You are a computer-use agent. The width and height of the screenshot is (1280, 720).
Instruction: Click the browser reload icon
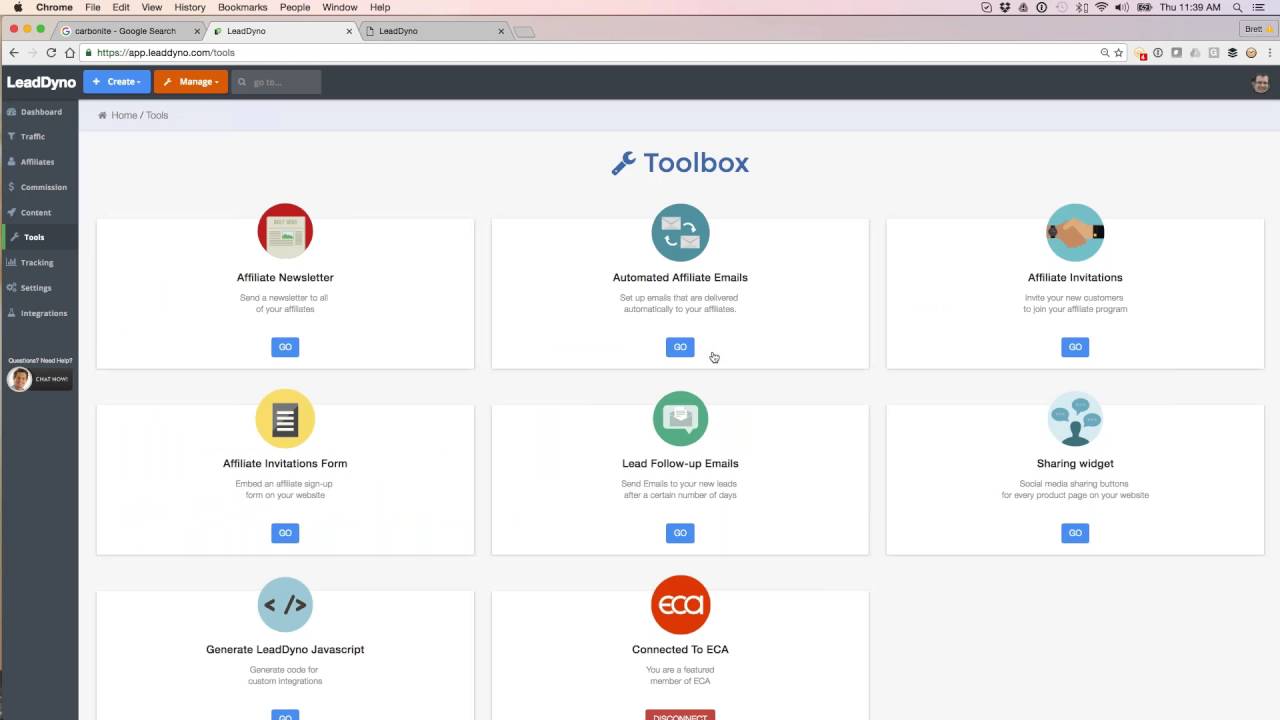tap(51, 52)
